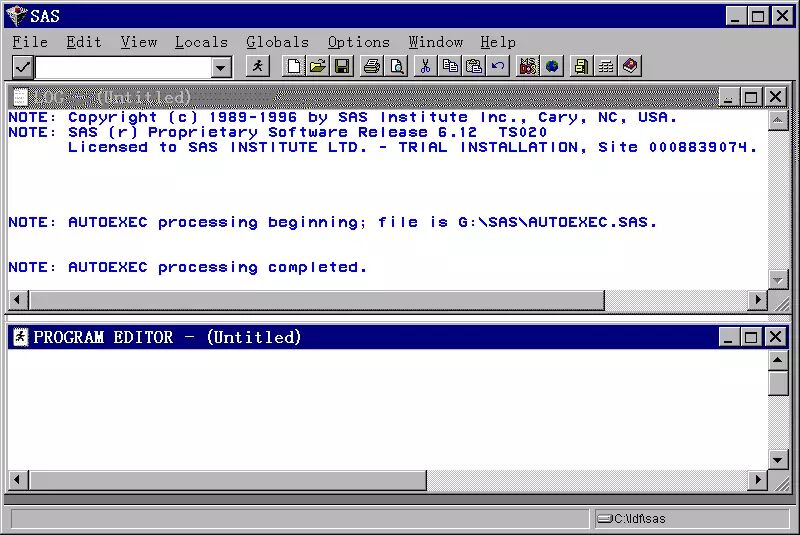Image resolution: width=800 pixels, height=535 pixels.
Task: Click the Open folder toolbar icon
Action: (318, 66)
